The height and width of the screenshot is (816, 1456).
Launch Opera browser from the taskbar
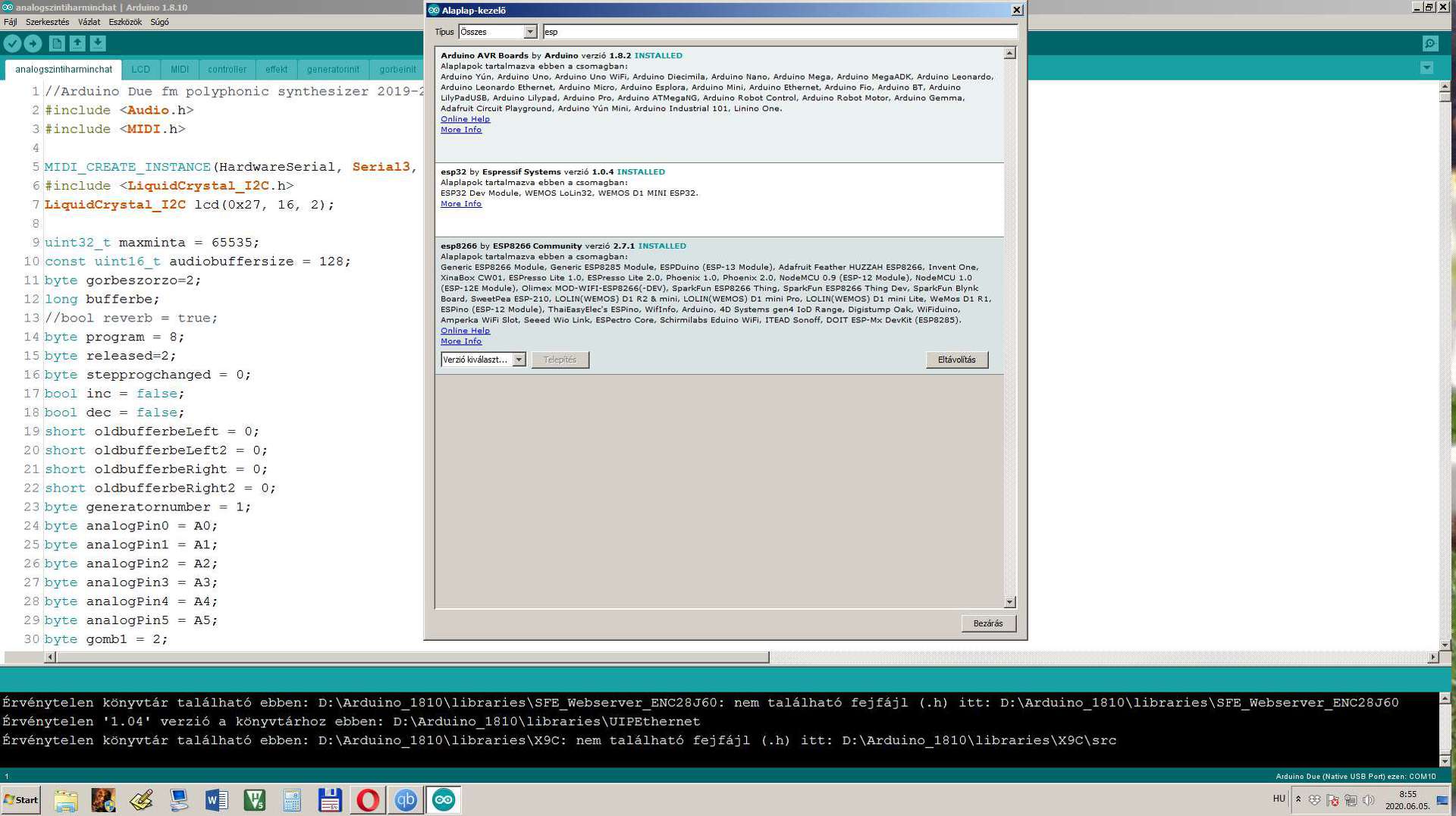[x=368, y=800]
